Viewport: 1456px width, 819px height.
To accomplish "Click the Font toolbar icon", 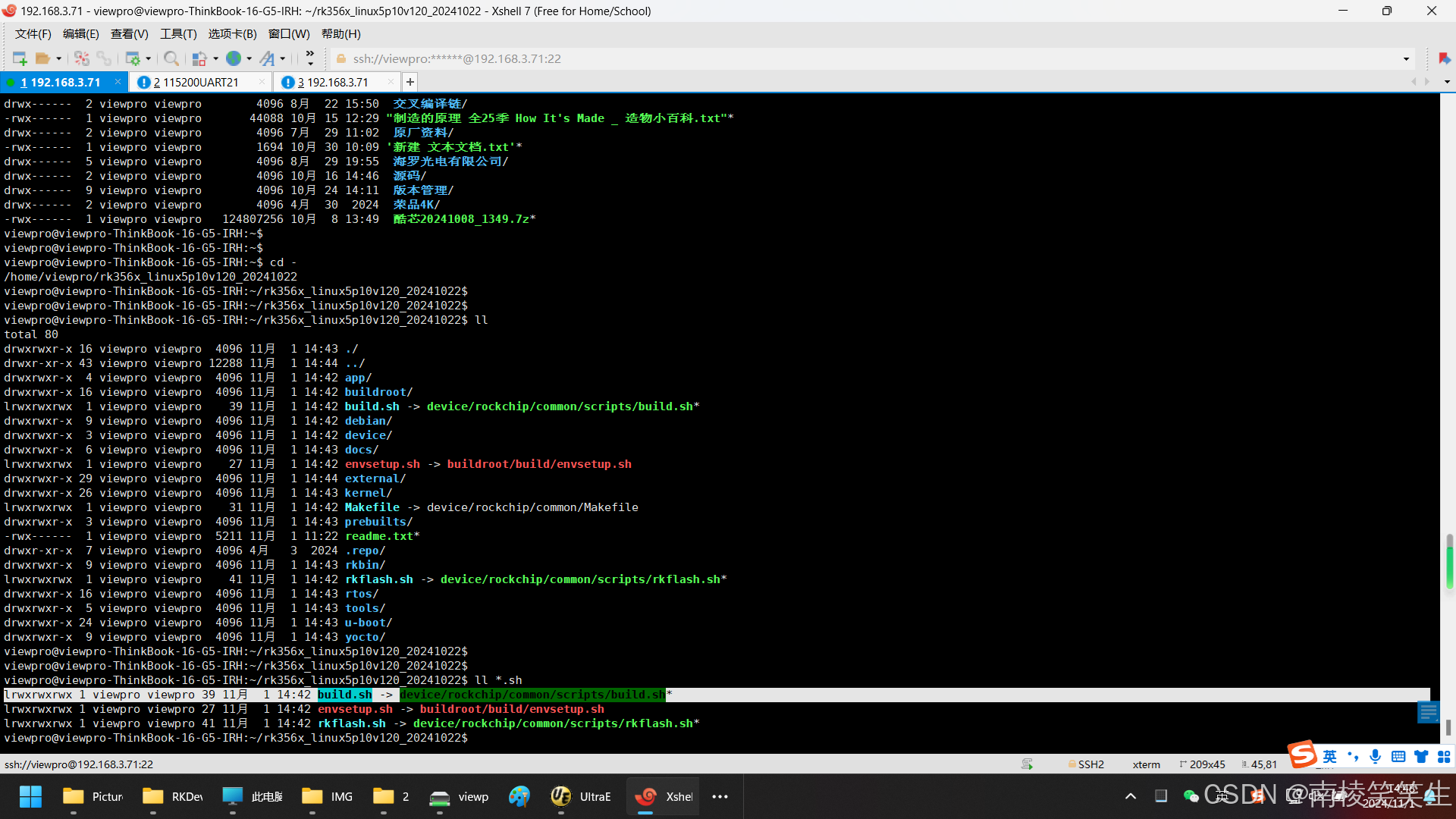I will [267, 58].
